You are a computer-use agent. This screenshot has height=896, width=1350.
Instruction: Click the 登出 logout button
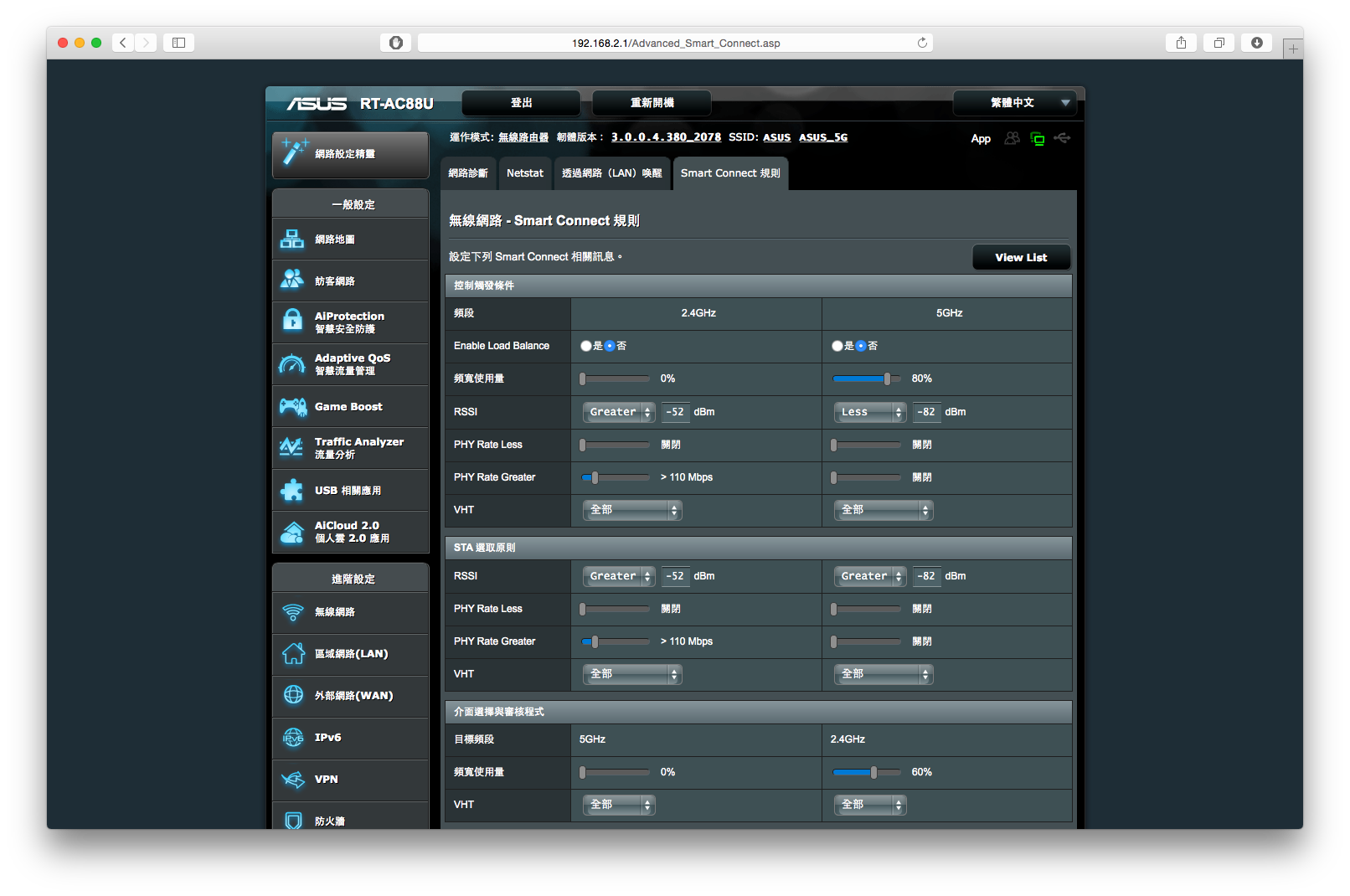point(521,103)
